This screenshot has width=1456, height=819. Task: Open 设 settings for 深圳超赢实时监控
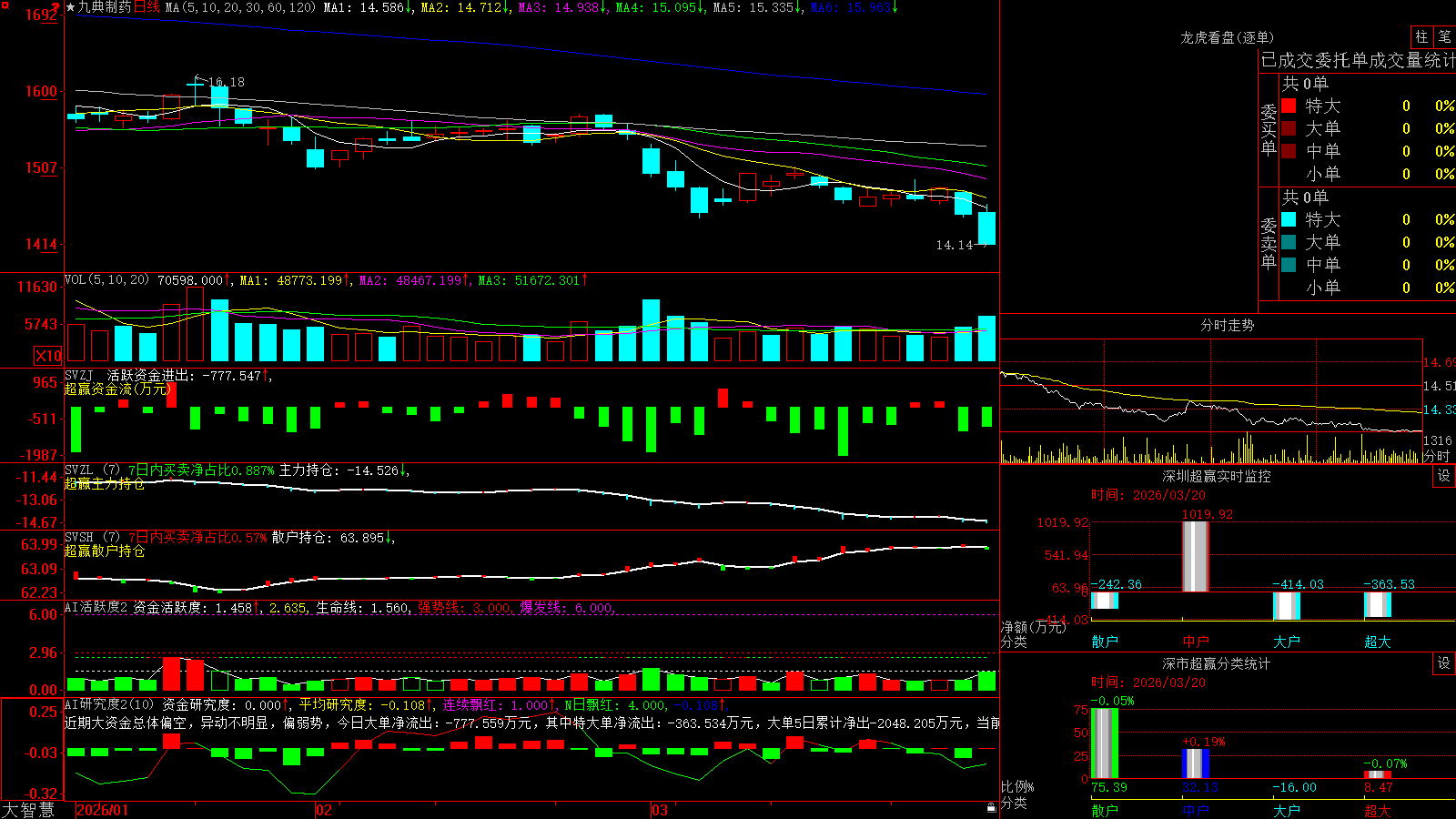pos(1444,476)
